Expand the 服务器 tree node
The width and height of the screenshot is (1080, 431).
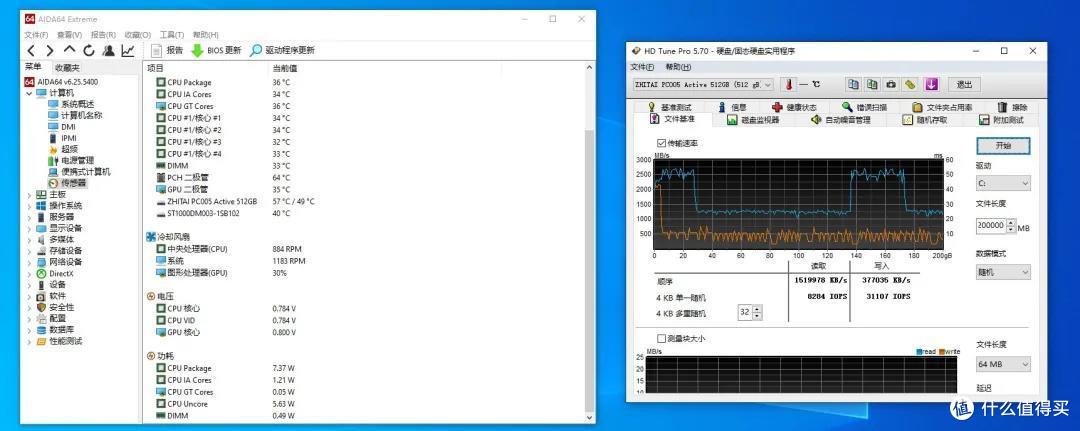[x=30, y=217]
